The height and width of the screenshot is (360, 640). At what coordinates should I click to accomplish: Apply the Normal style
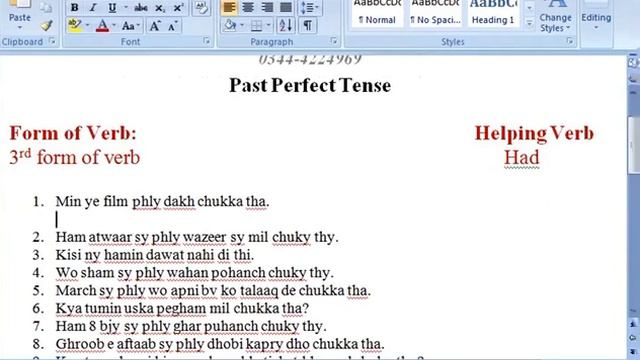click(377, 13)
